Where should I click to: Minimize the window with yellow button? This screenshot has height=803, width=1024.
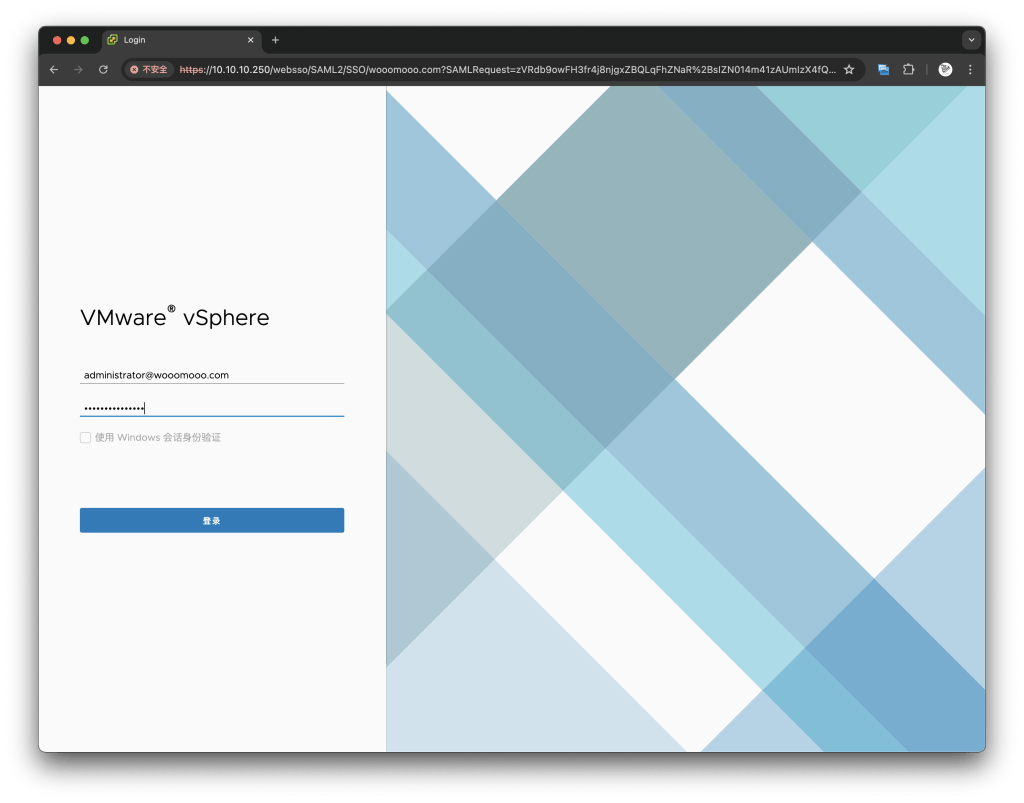click(71, 40)
